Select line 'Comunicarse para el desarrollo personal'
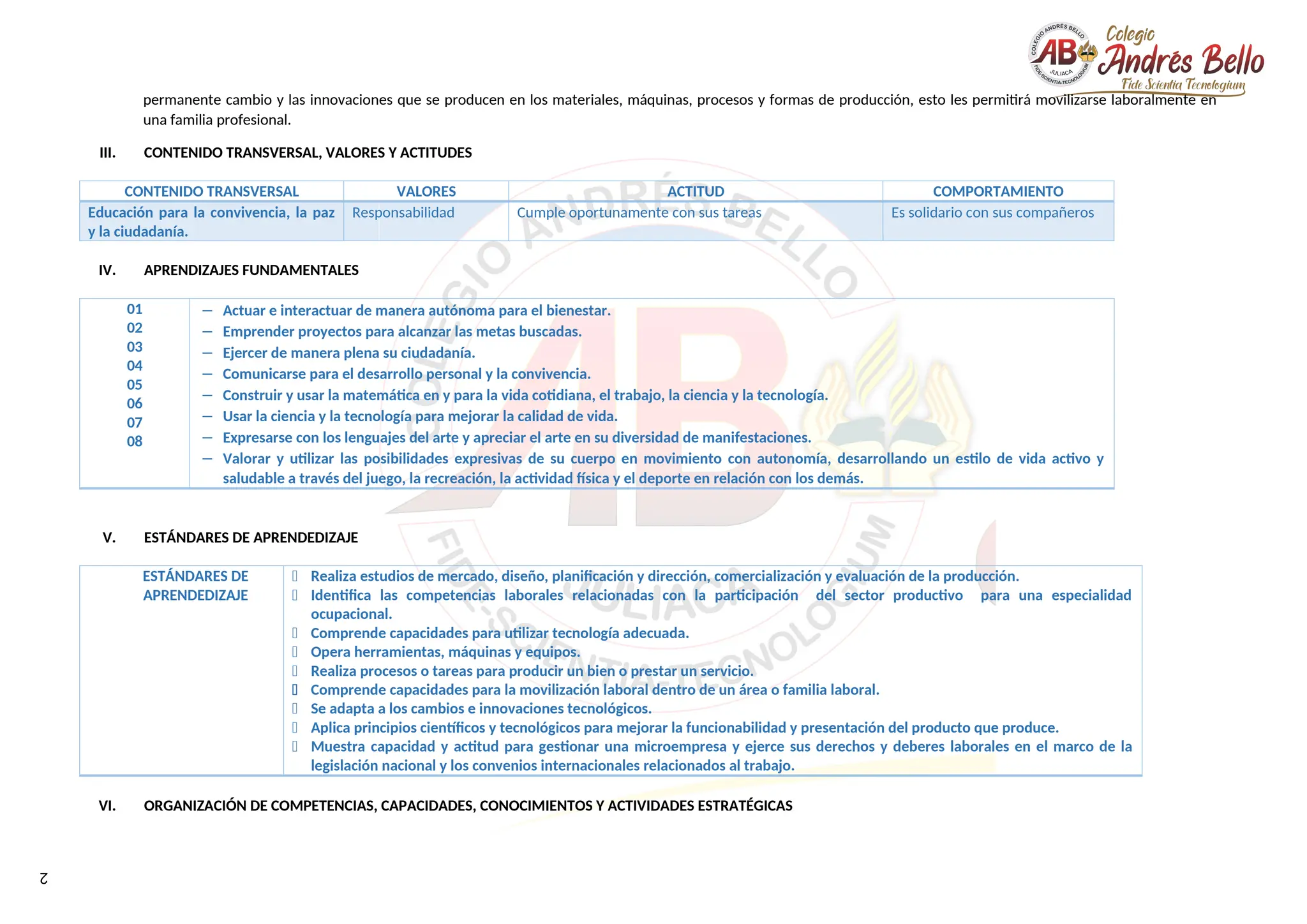The height and width of the screenshot is (924, 1307). [x=407, y=374]
